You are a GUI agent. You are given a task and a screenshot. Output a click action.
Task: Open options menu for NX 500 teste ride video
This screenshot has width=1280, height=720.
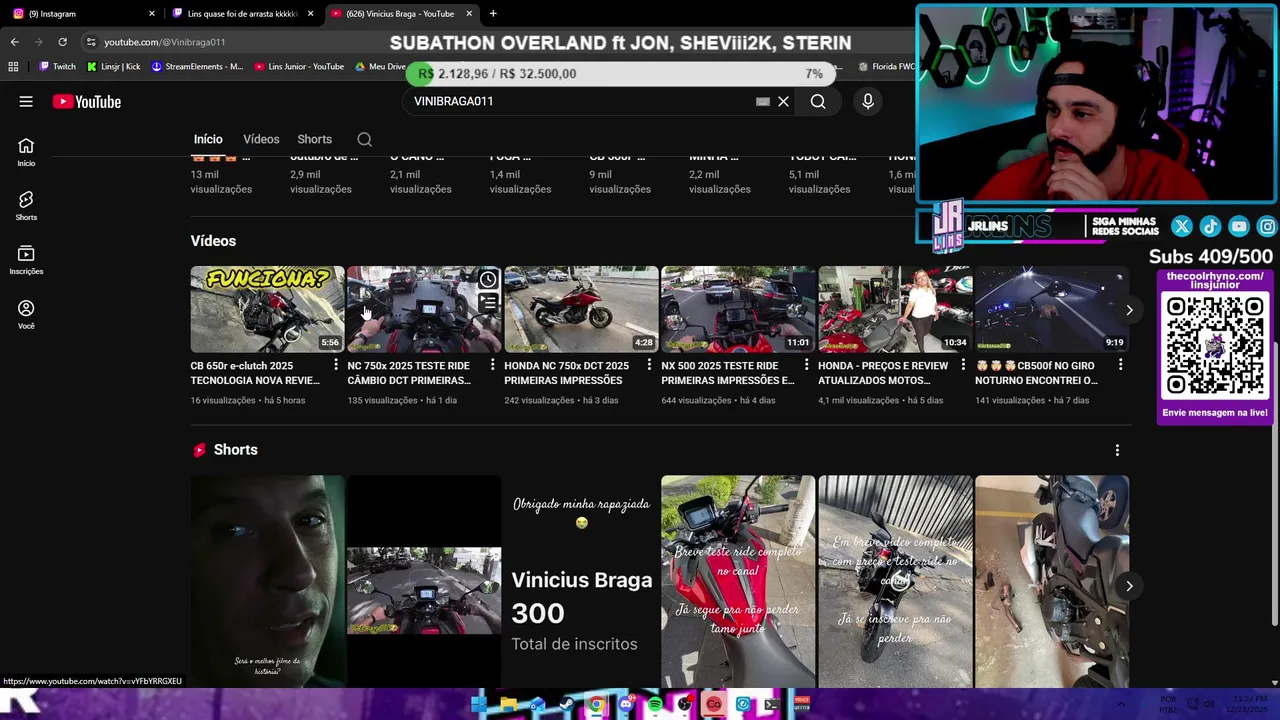click(x=806, y=365)
